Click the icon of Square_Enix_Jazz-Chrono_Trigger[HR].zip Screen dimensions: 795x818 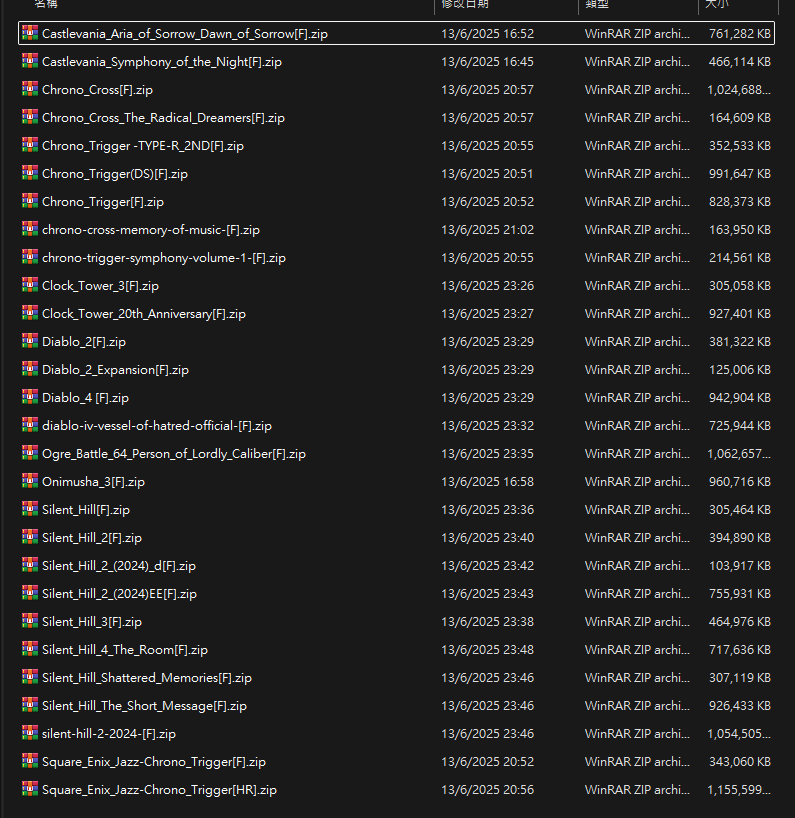pyautogui.click(x=30, y=789)
